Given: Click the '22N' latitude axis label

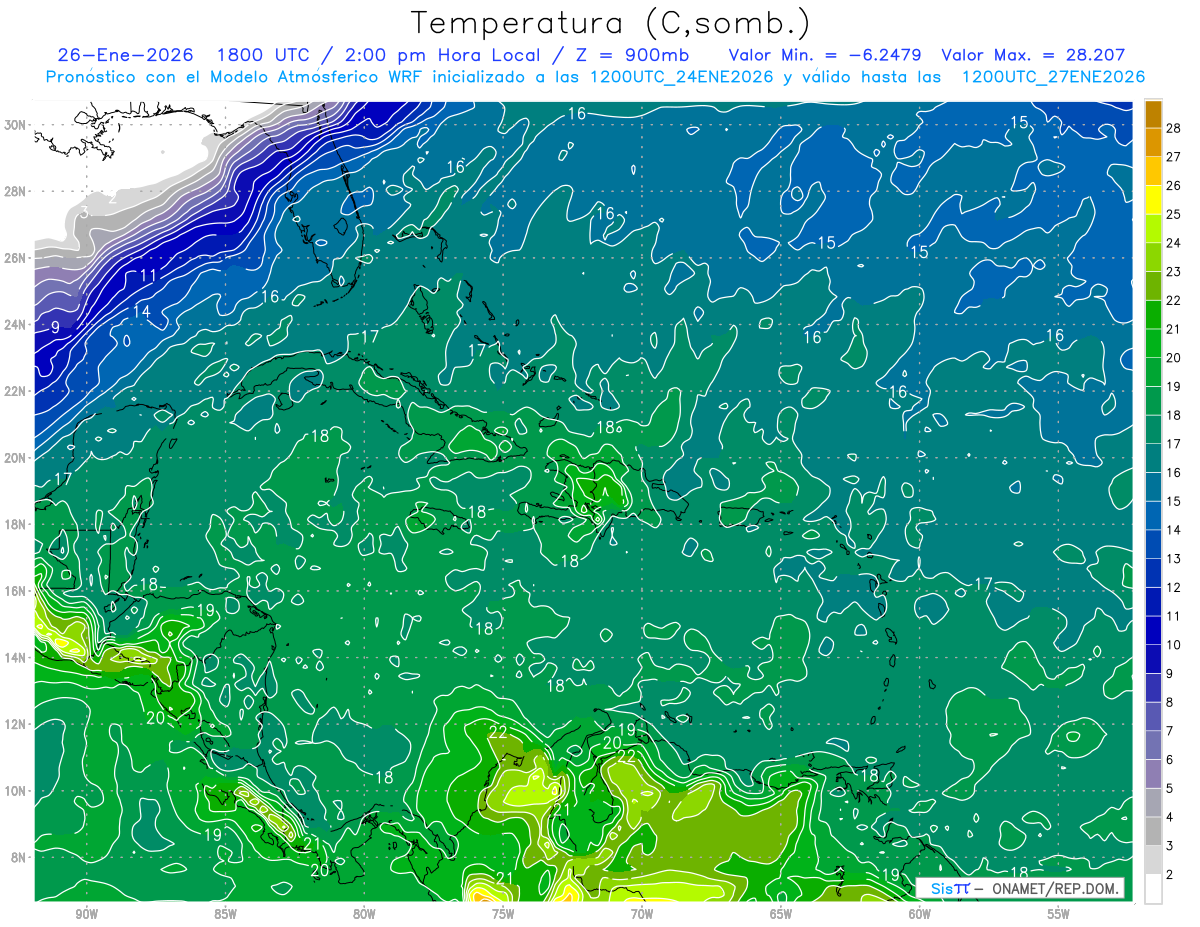Looking at the screenshot, I should (x=14, y=391).
